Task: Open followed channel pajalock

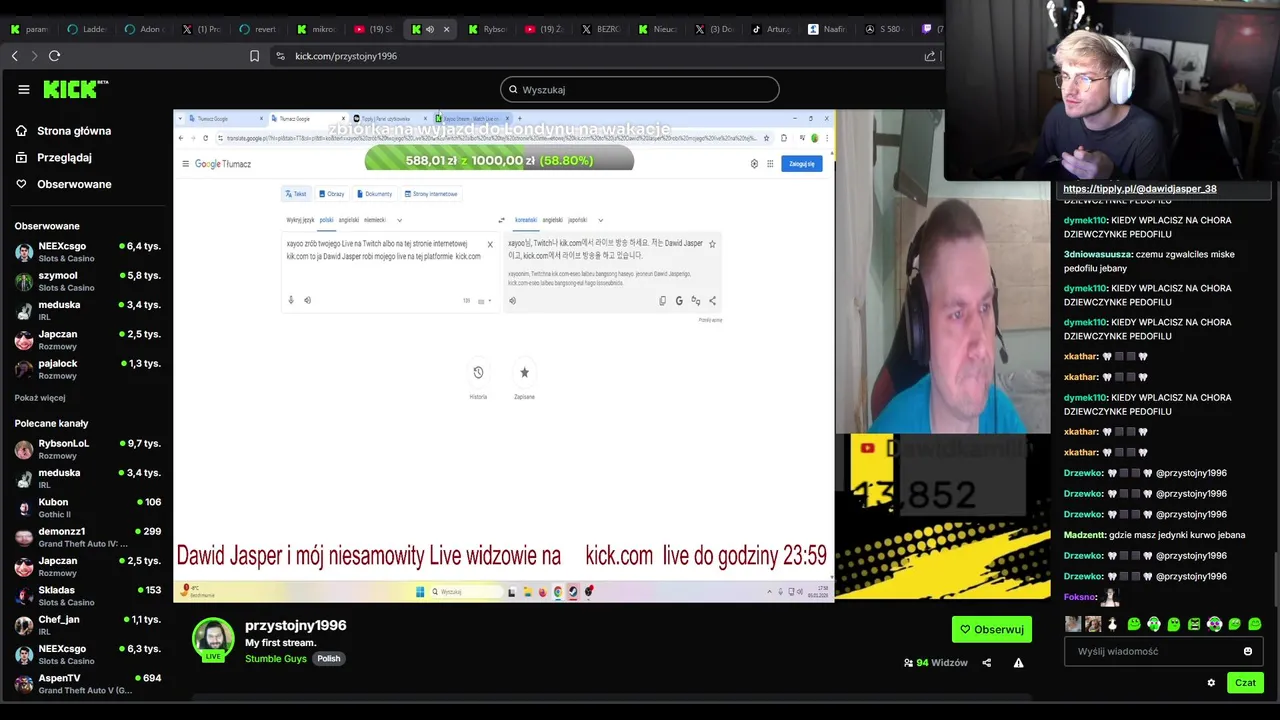Action: pos(88,369)
